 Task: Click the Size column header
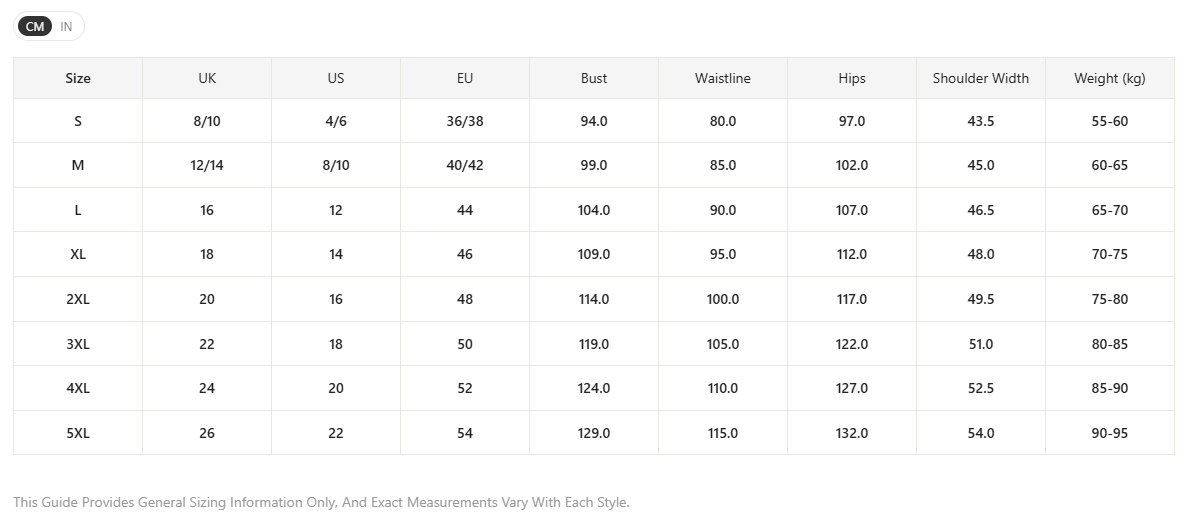78,78
